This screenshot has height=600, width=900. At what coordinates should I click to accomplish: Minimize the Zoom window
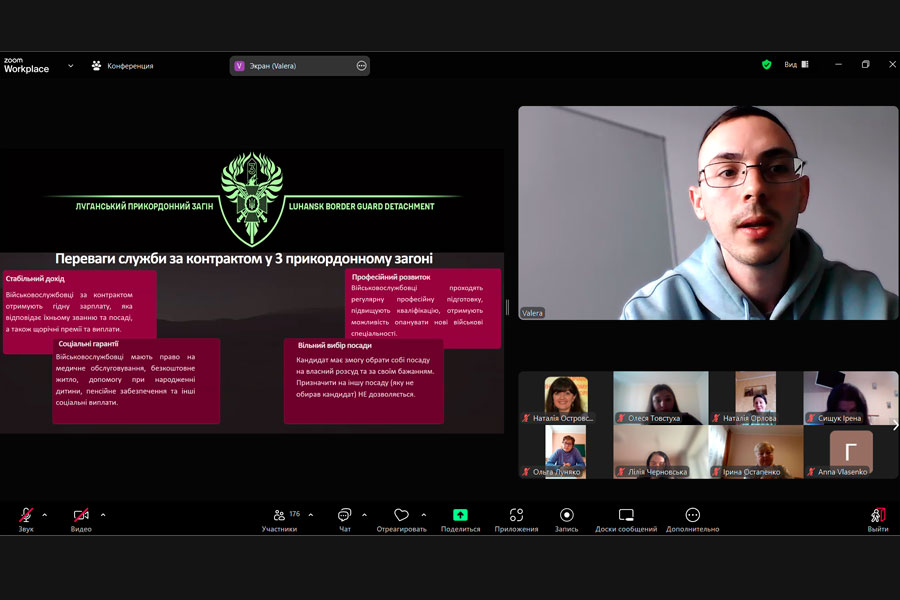tap(839, 64)
